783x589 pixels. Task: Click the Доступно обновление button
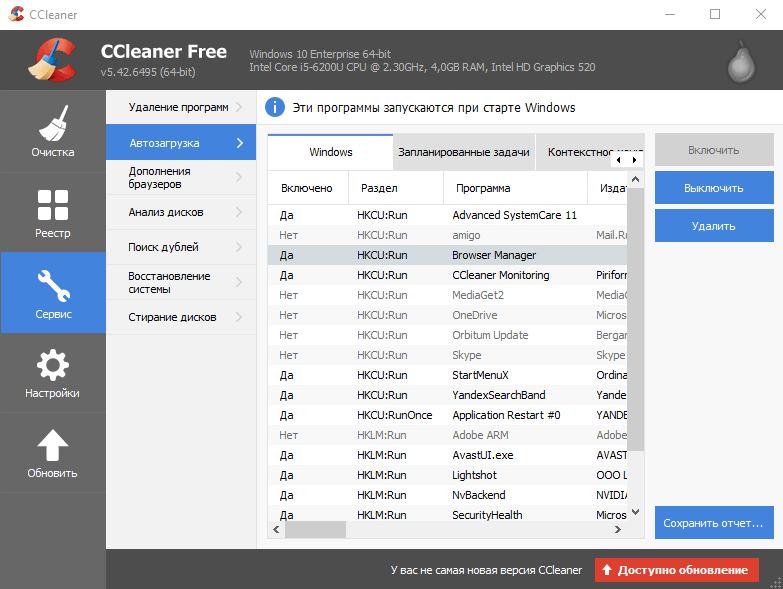pos(677,570)
